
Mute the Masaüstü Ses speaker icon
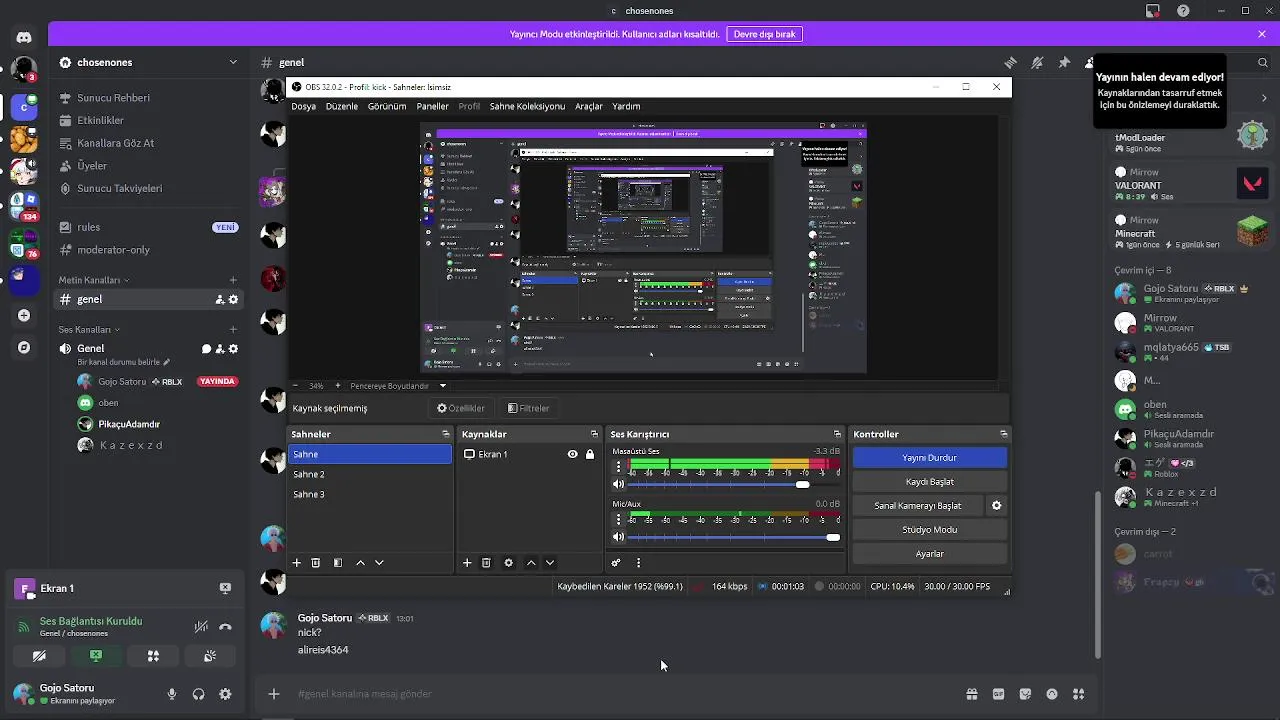618,484
